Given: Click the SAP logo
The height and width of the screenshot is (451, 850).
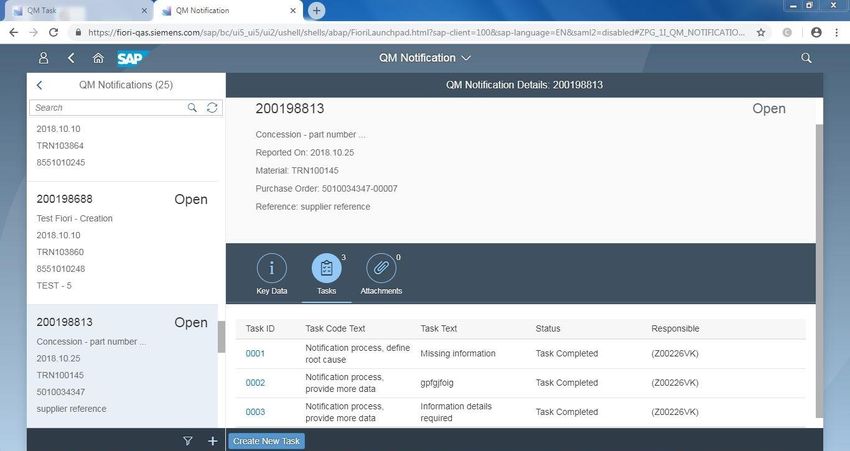Looking at the screenshot, I should click(x=131, y=58).
